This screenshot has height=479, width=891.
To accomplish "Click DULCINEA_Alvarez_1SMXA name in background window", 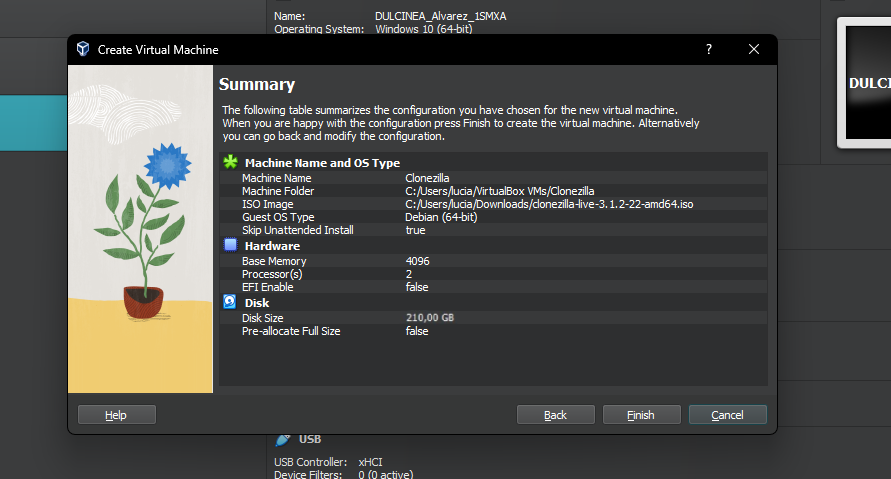I will (x=440, y=16).
